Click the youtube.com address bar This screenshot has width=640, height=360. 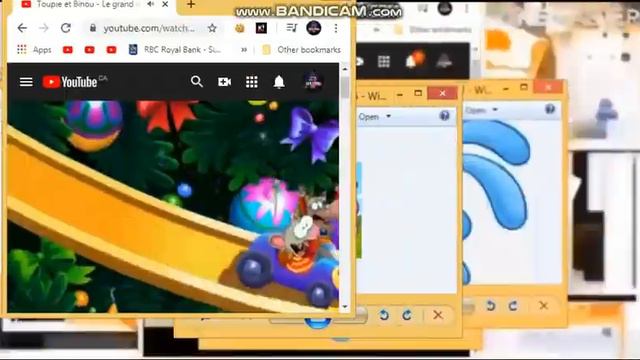149,28
